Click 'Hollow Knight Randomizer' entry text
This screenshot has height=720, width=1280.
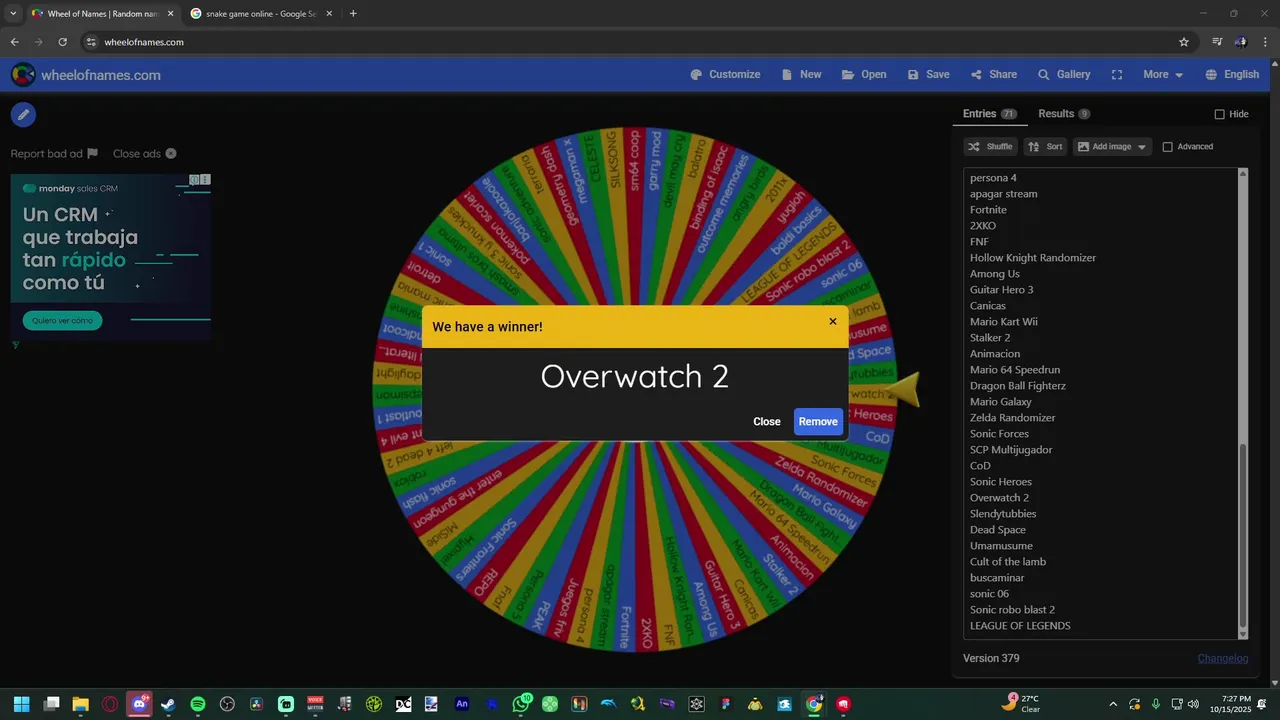[1033, 258]
